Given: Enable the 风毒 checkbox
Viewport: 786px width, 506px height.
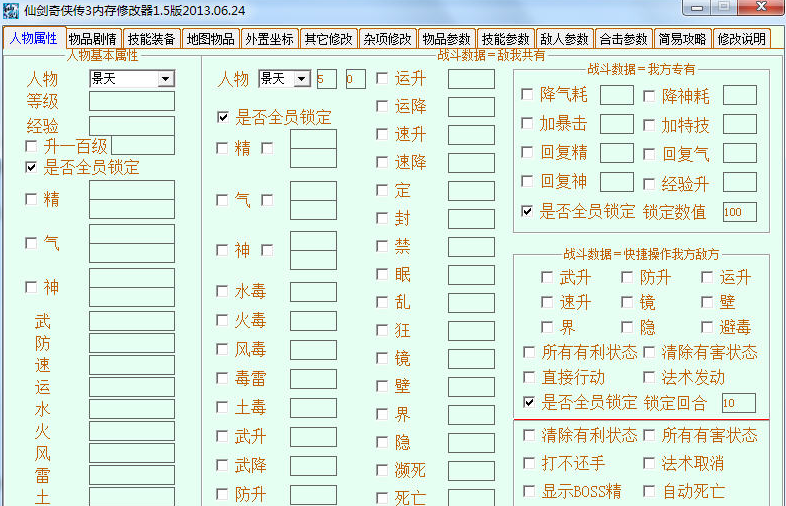Looking at the screenshot, I should (222, 349).
